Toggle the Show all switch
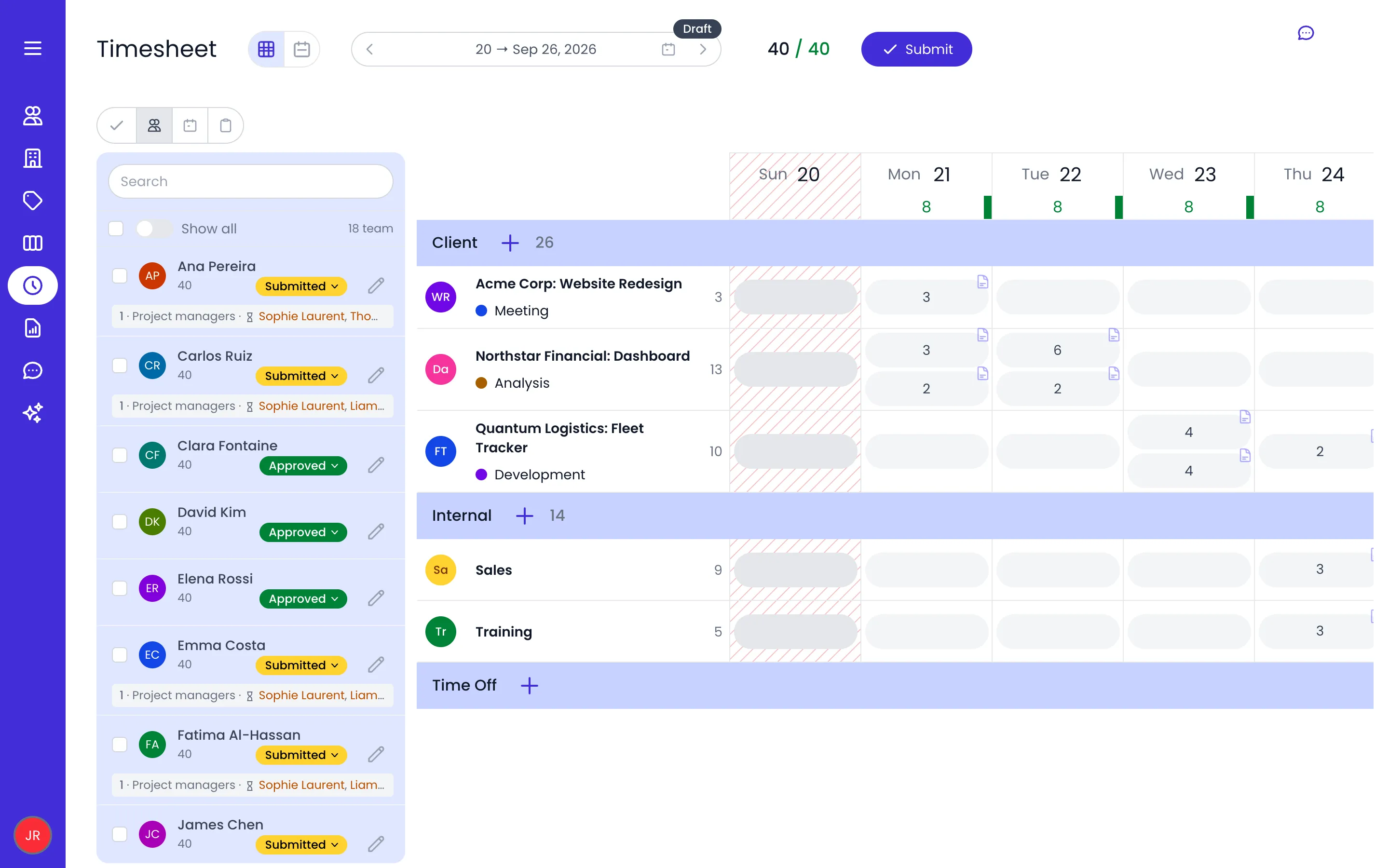 click(153, 229)
